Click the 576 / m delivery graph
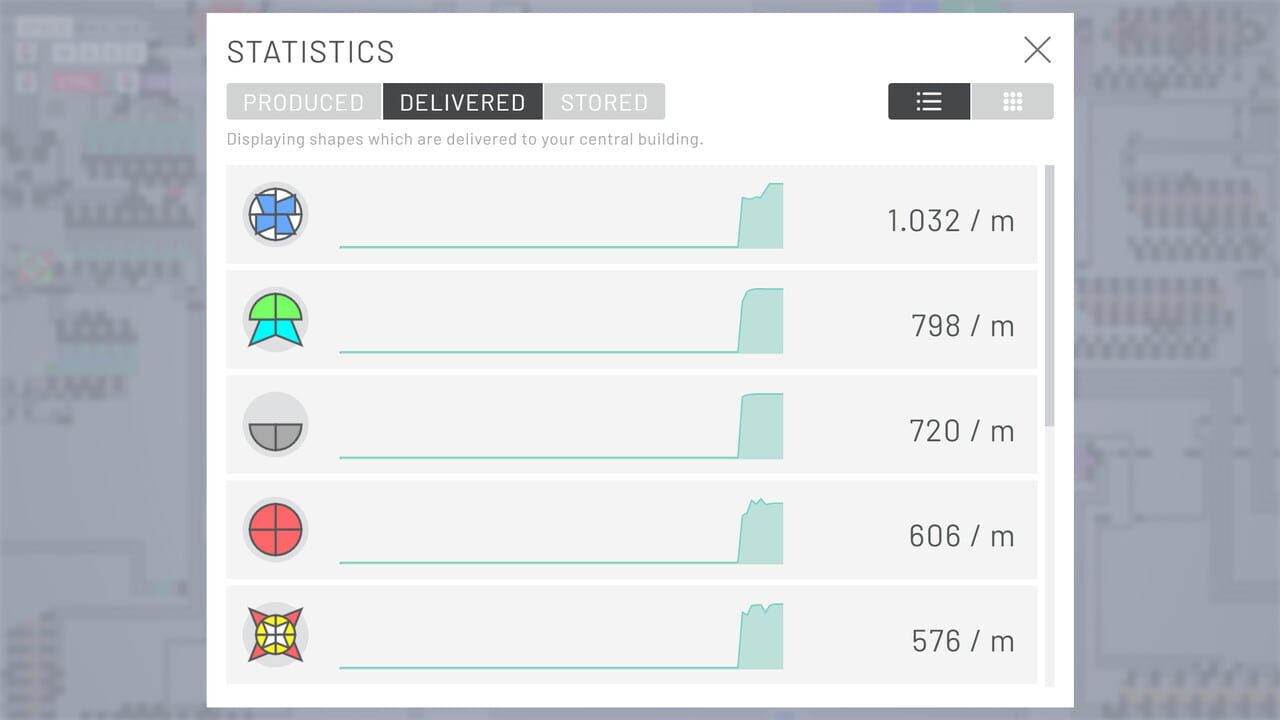This screenshot has width=1280, height=720. click(561, 637)
